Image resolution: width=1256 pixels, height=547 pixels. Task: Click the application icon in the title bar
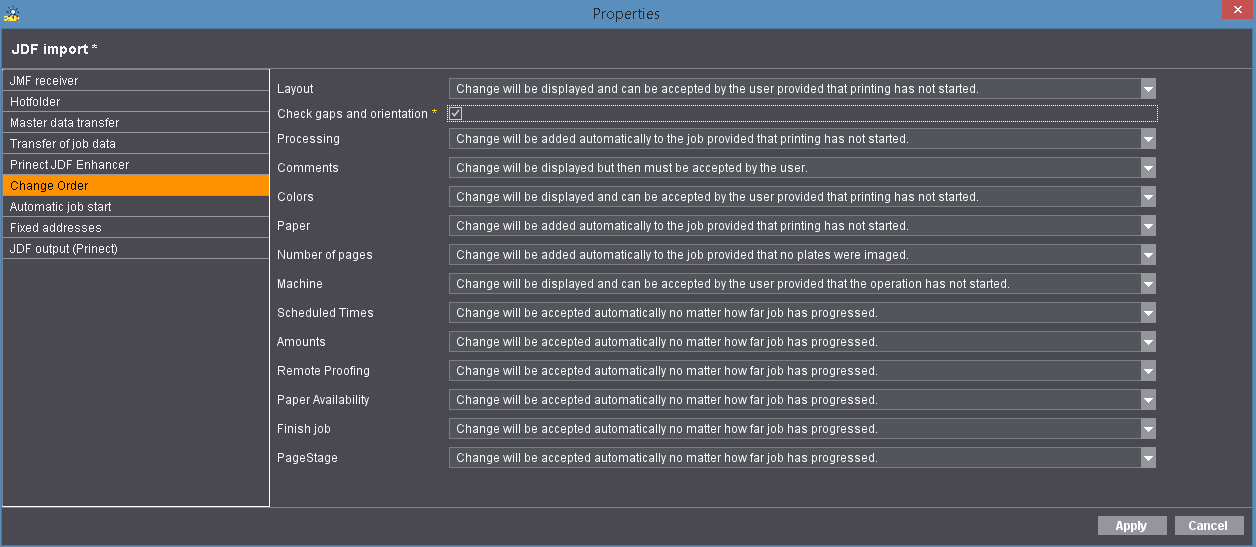pyautogui.click(x=12, y=14)
